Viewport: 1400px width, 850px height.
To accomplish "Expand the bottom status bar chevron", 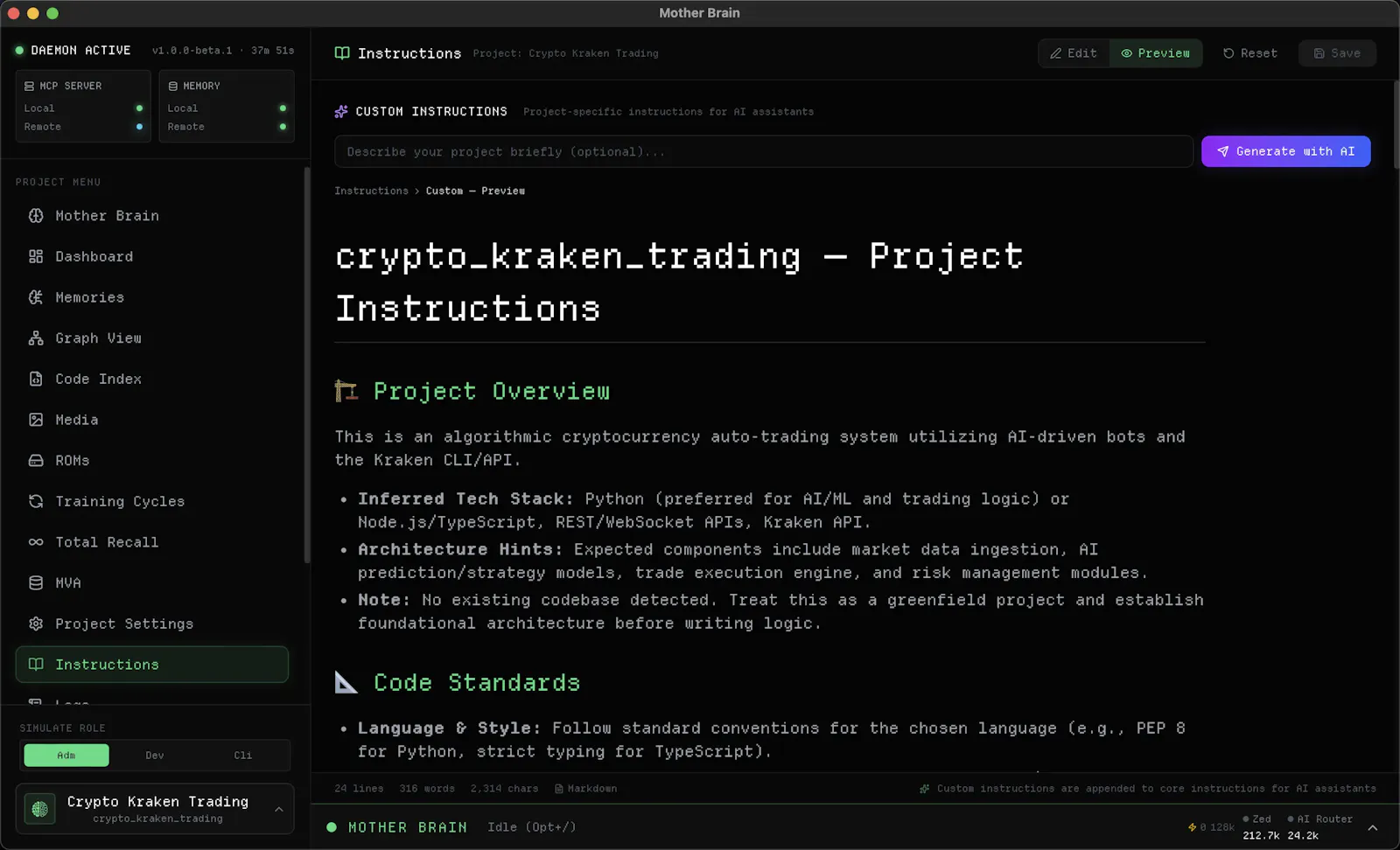I will coord(1373,827).
